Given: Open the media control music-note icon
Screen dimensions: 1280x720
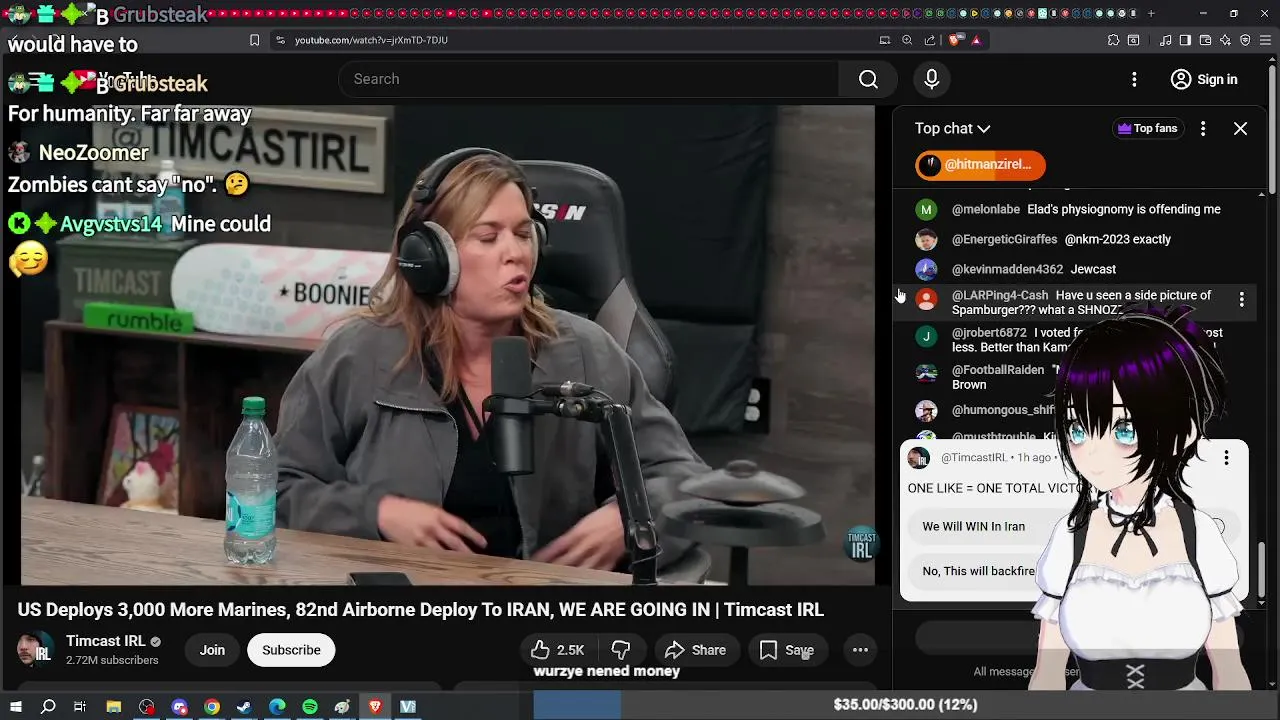Looking at the screenshot, I should coord(1166,40).
